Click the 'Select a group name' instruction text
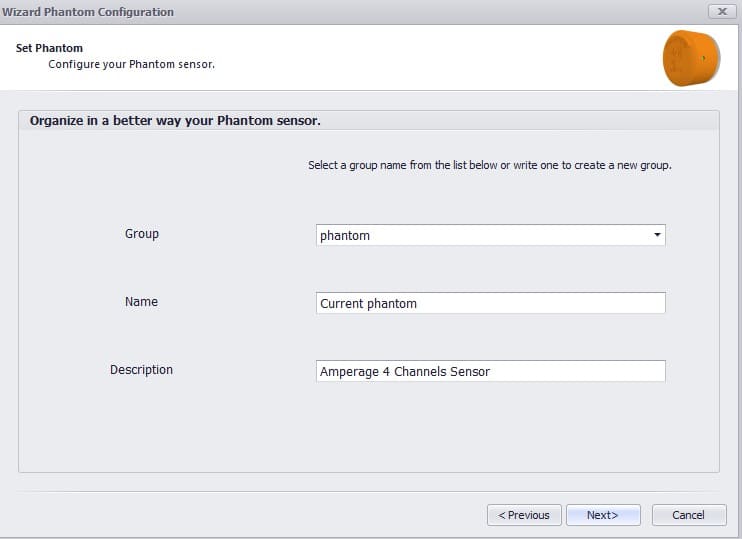Screen dimensions: 742x539 [x=490, y=165]
